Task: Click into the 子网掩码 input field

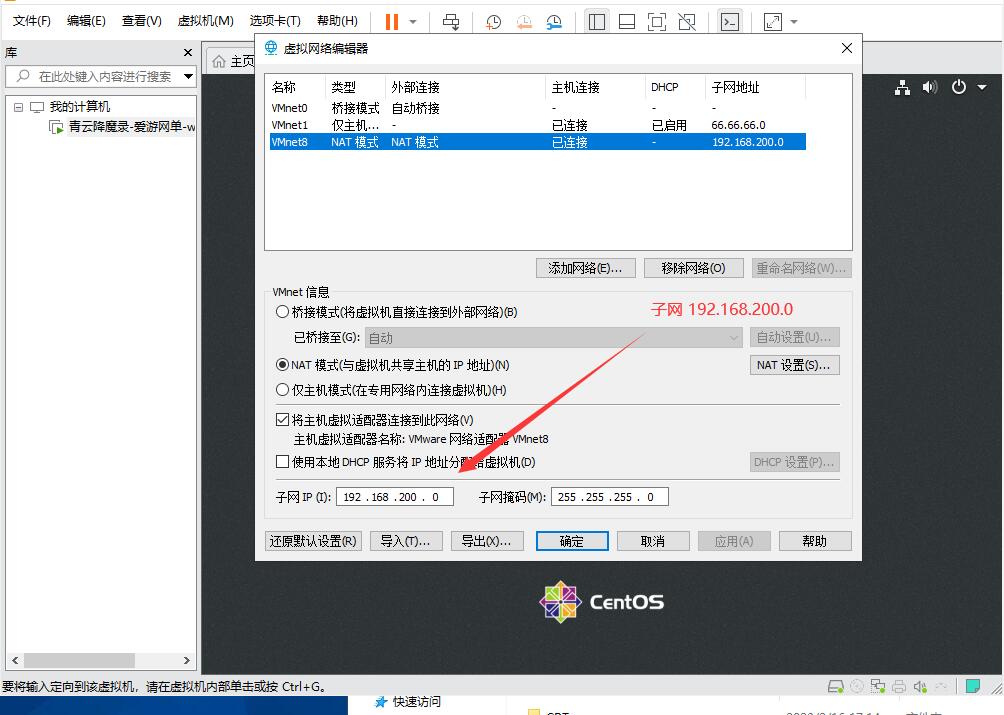Action: click(x=608, y=497)
